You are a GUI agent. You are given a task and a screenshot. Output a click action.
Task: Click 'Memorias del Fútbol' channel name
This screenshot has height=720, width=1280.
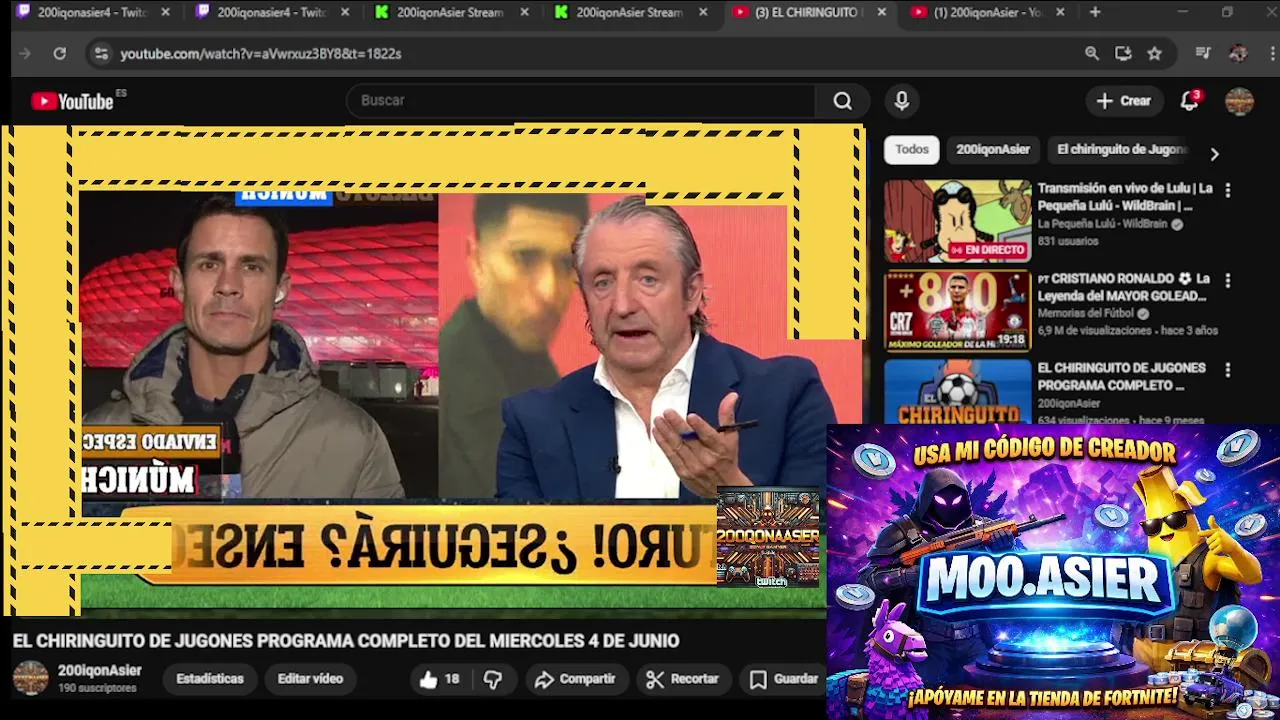click(1086, 314)
